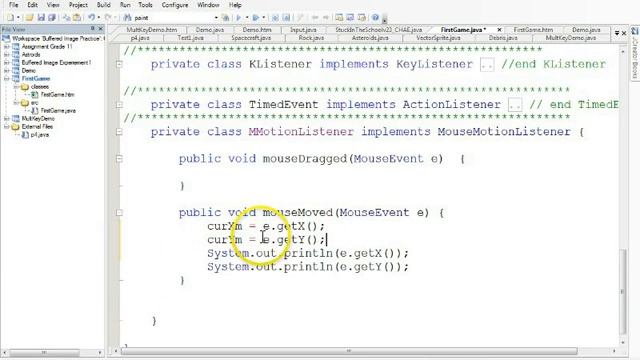Click the Undo arrow icon

[x=91, y=18]
